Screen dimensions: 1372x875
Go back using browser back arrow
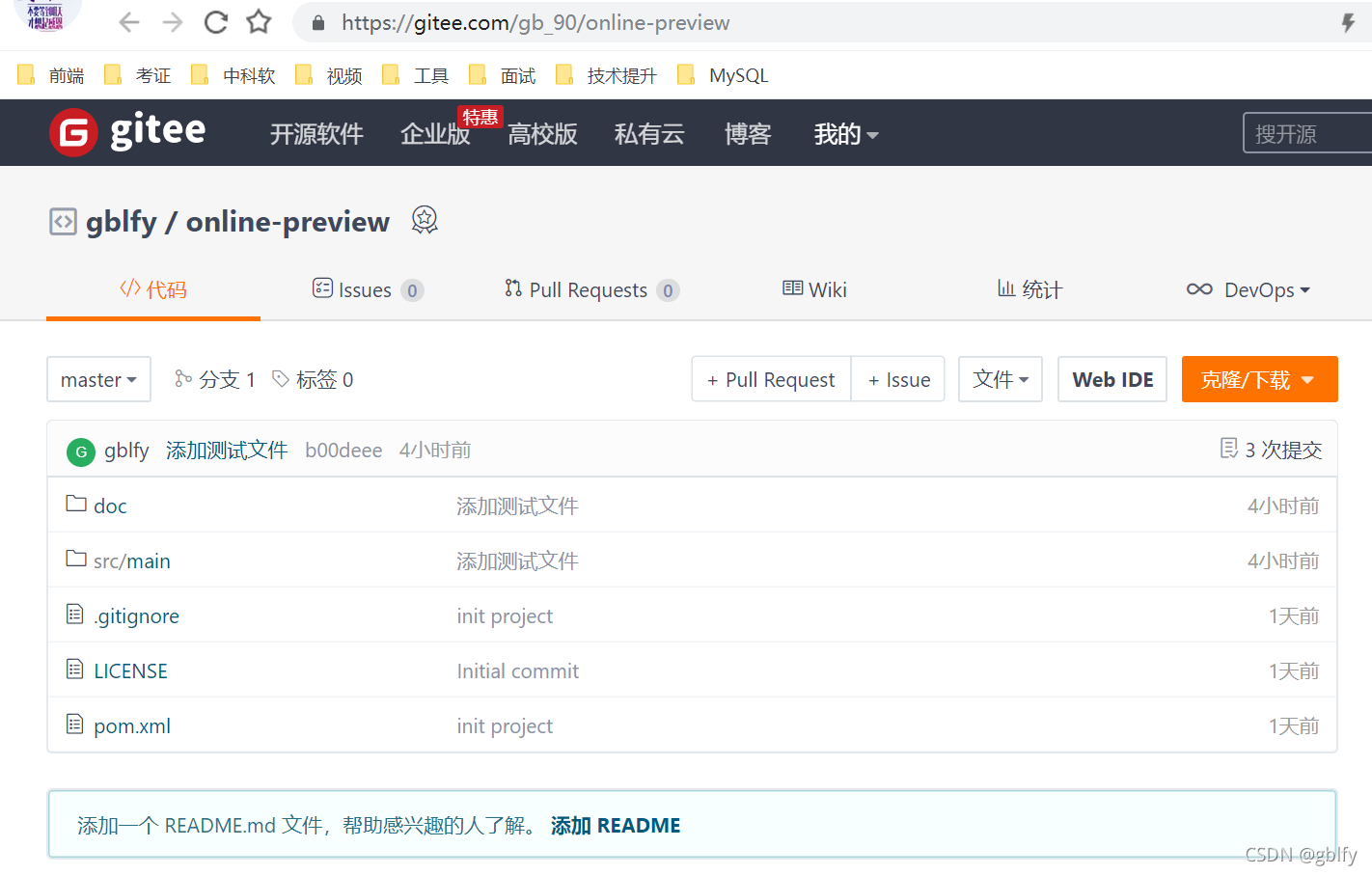tap(129, 22)
